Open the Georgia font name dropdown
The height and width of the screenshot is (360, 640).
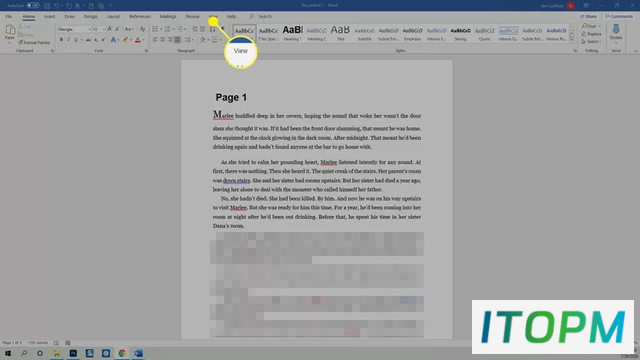[74, 29]
